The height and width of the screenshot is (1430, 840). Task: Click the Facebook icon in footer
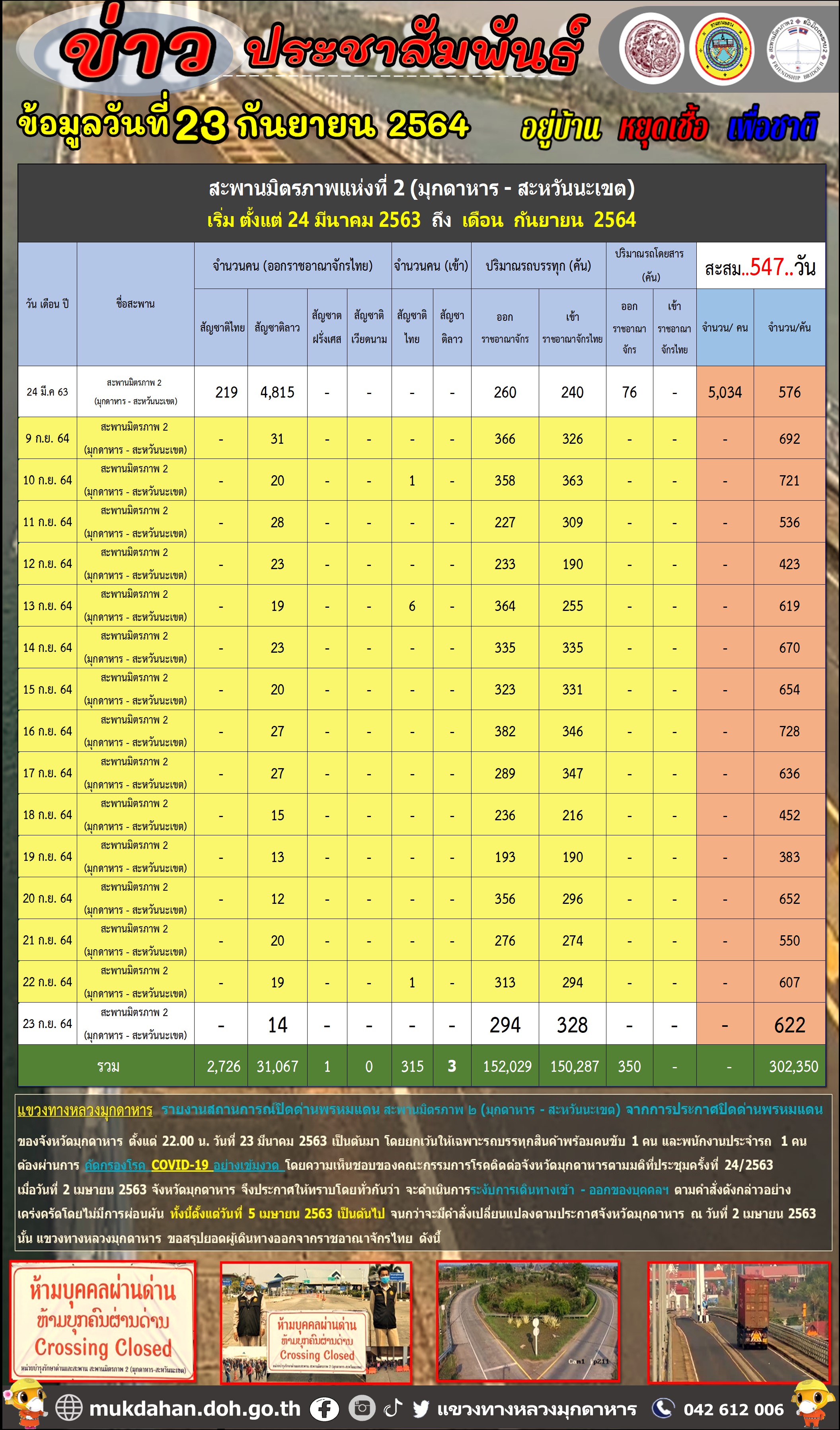[x=324, y=1409]
